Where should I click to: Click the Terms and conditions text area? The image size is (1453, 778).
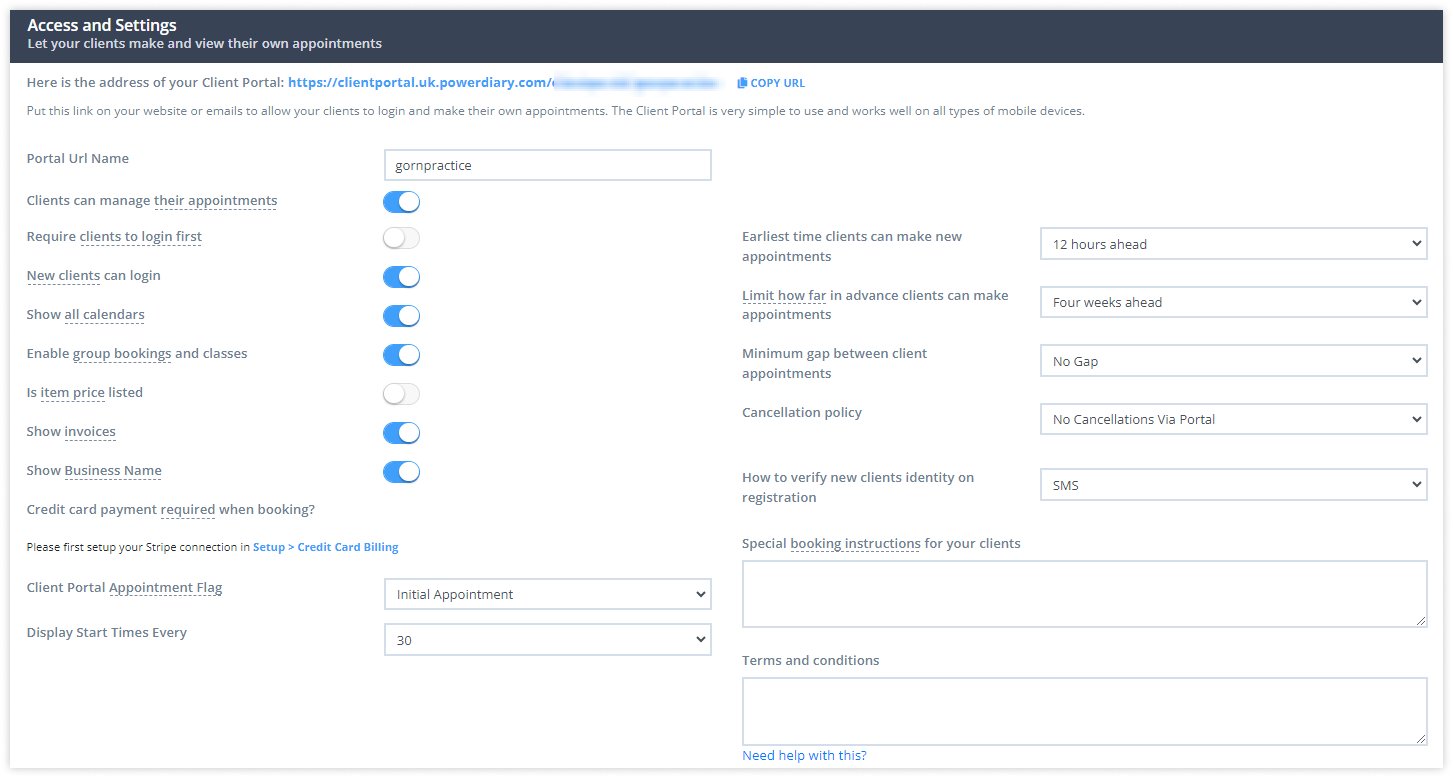click(x=1084, y=711)
